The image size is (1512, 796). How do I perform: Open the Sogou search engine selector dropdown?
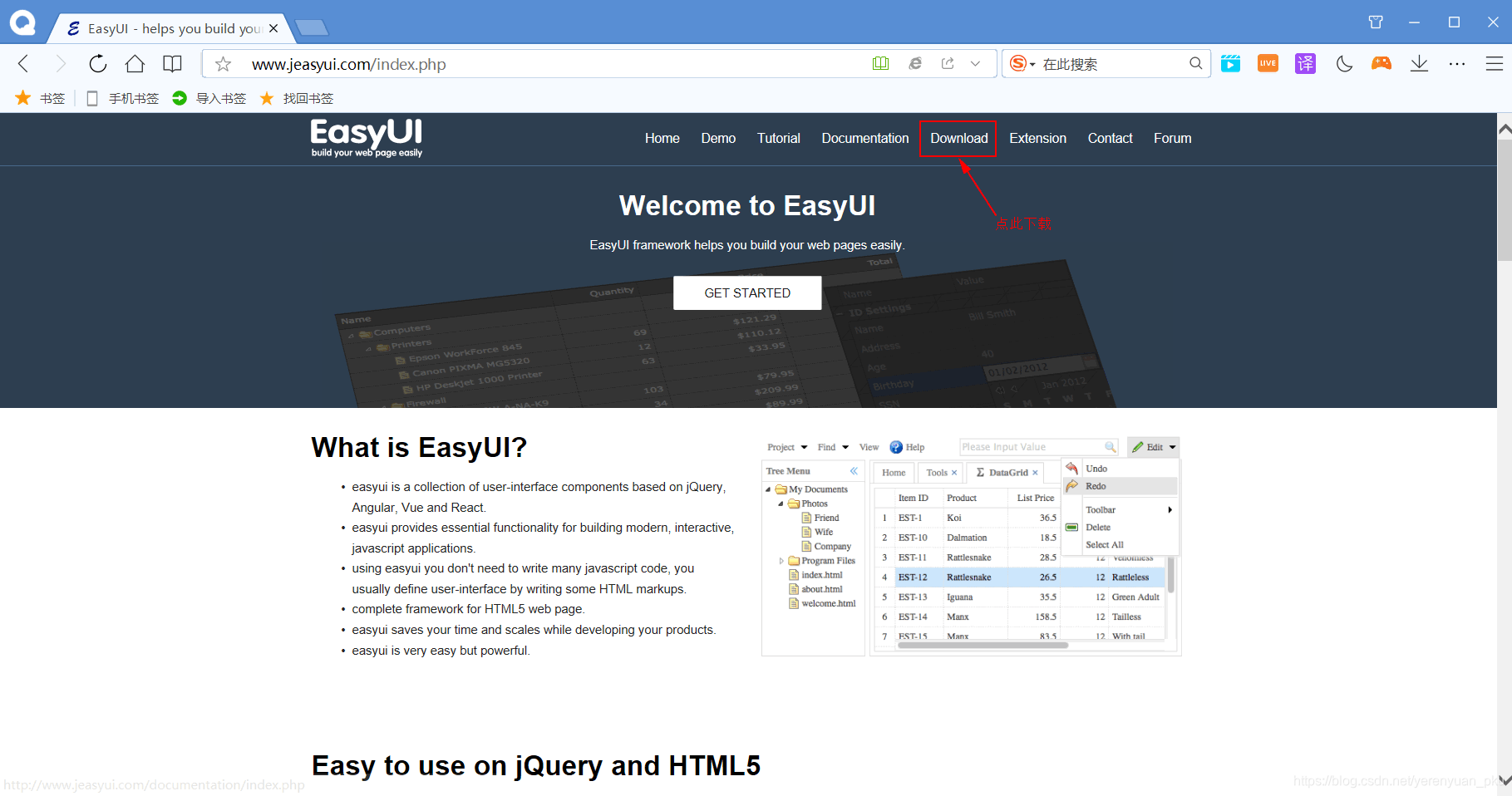click(x=1022, y=63)
